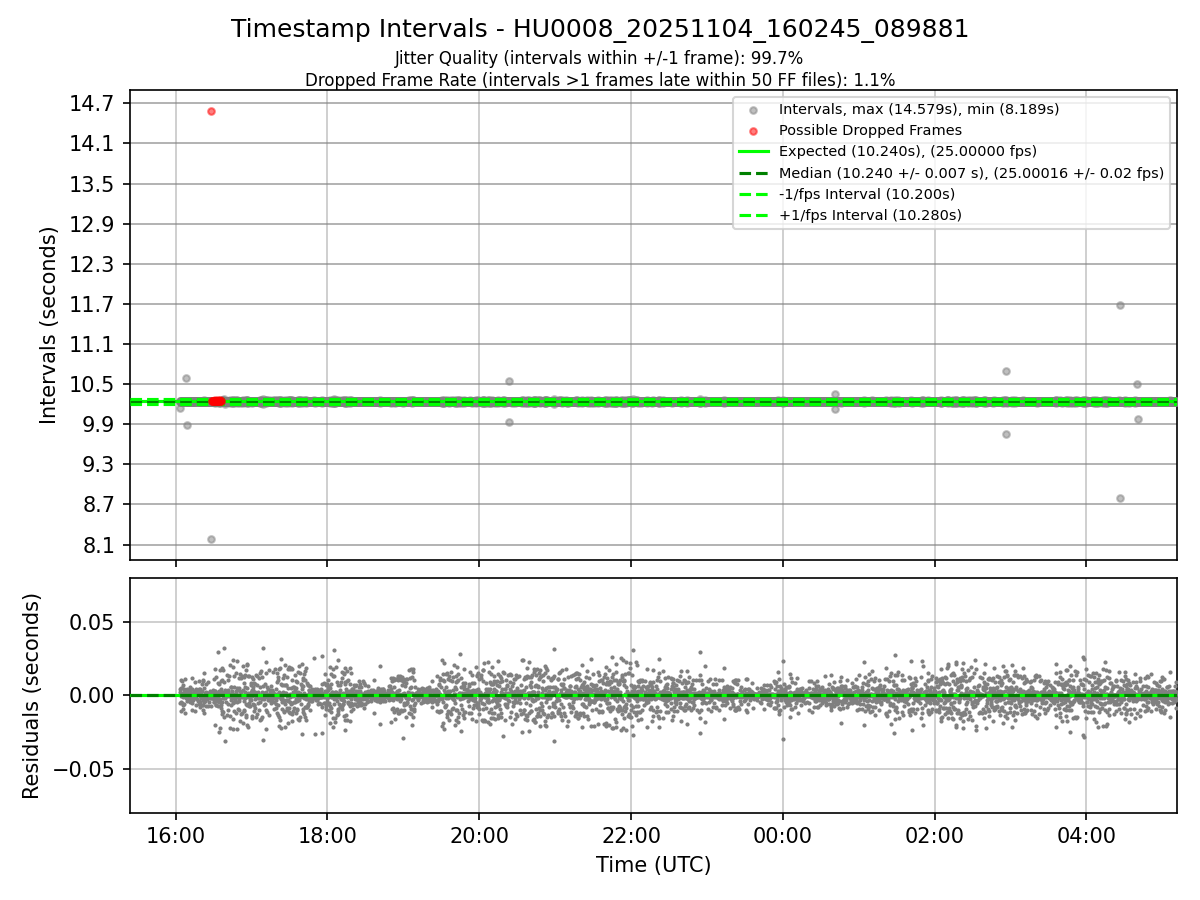The height and width of the screenshot is (900, 1200).
Task: Click the gray minimum interval point near 8.2 seconds
Action: click(211, 539)
